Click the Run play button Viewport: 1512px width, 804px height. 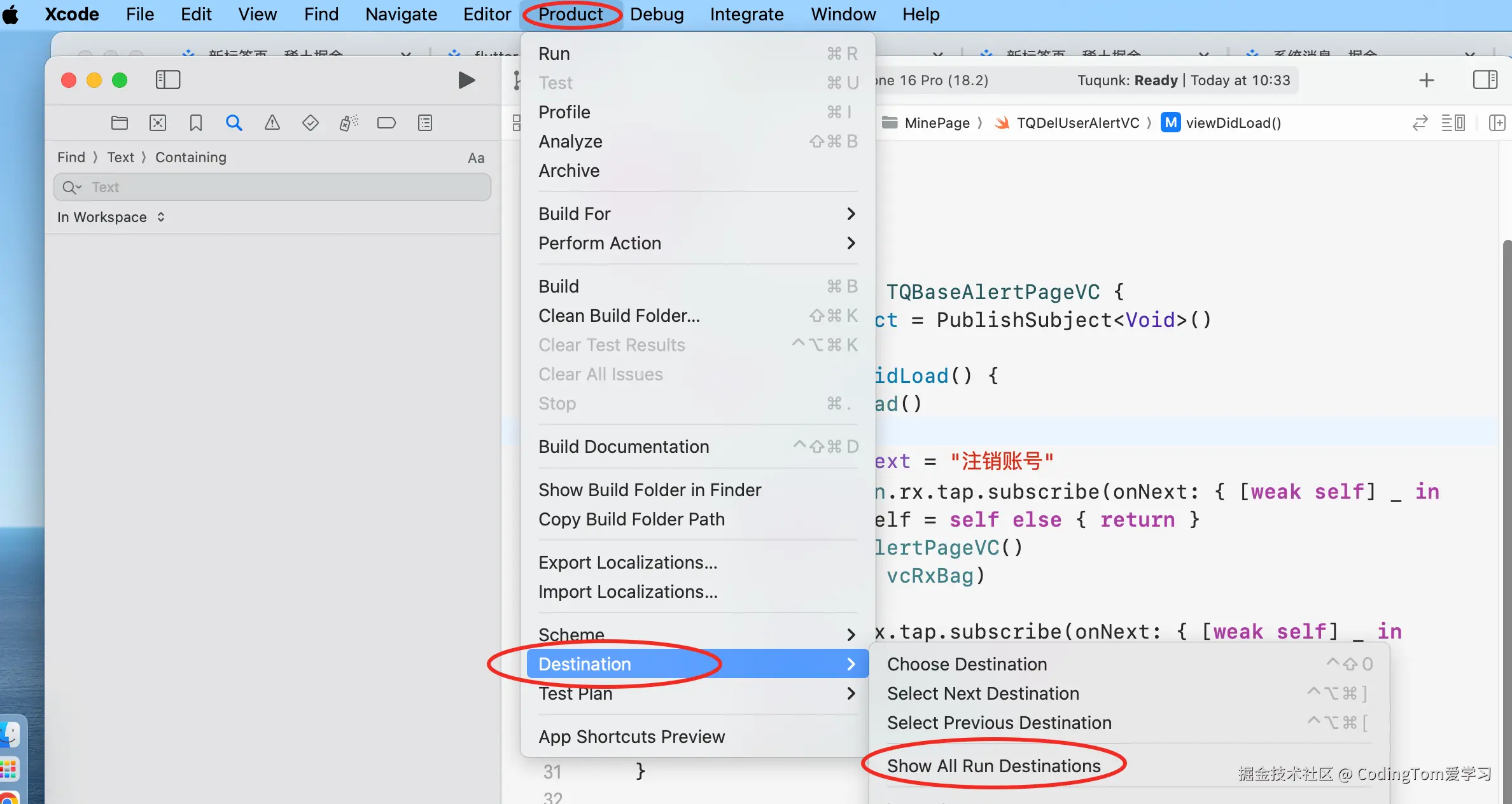(x=466, y=80)
